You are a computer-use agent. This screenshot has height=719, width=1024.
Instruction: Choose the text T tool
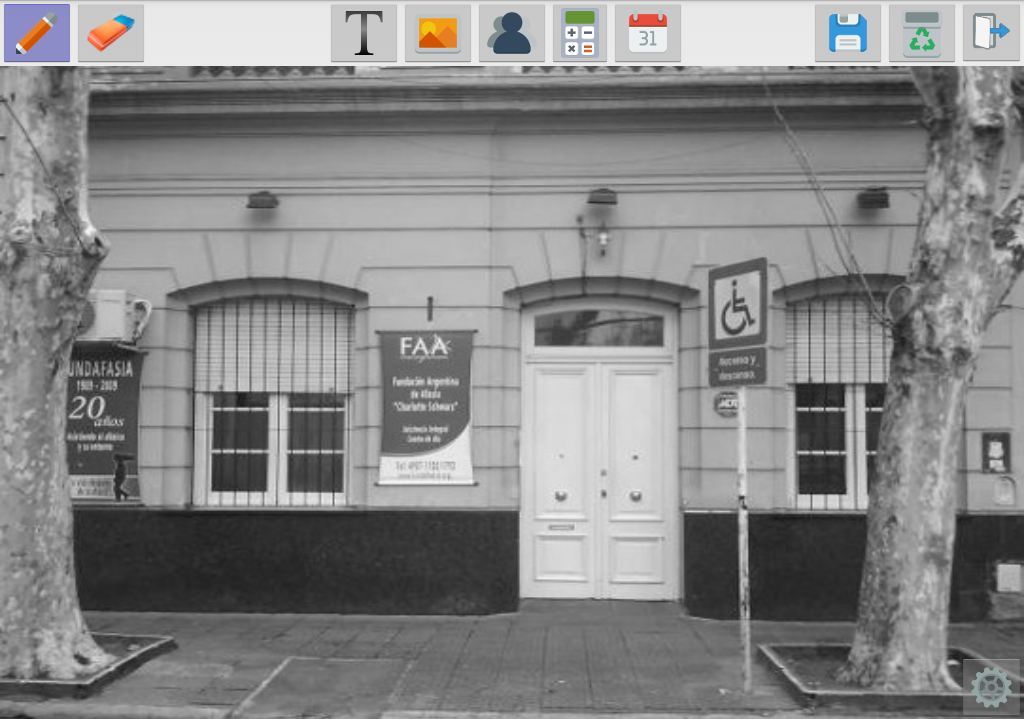click(364, 33)
